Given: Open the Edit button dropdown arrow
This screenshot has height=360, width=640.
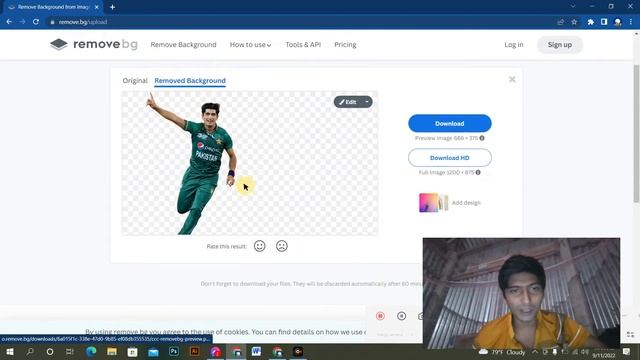Looking at the screenshot, I should (367, 102).
